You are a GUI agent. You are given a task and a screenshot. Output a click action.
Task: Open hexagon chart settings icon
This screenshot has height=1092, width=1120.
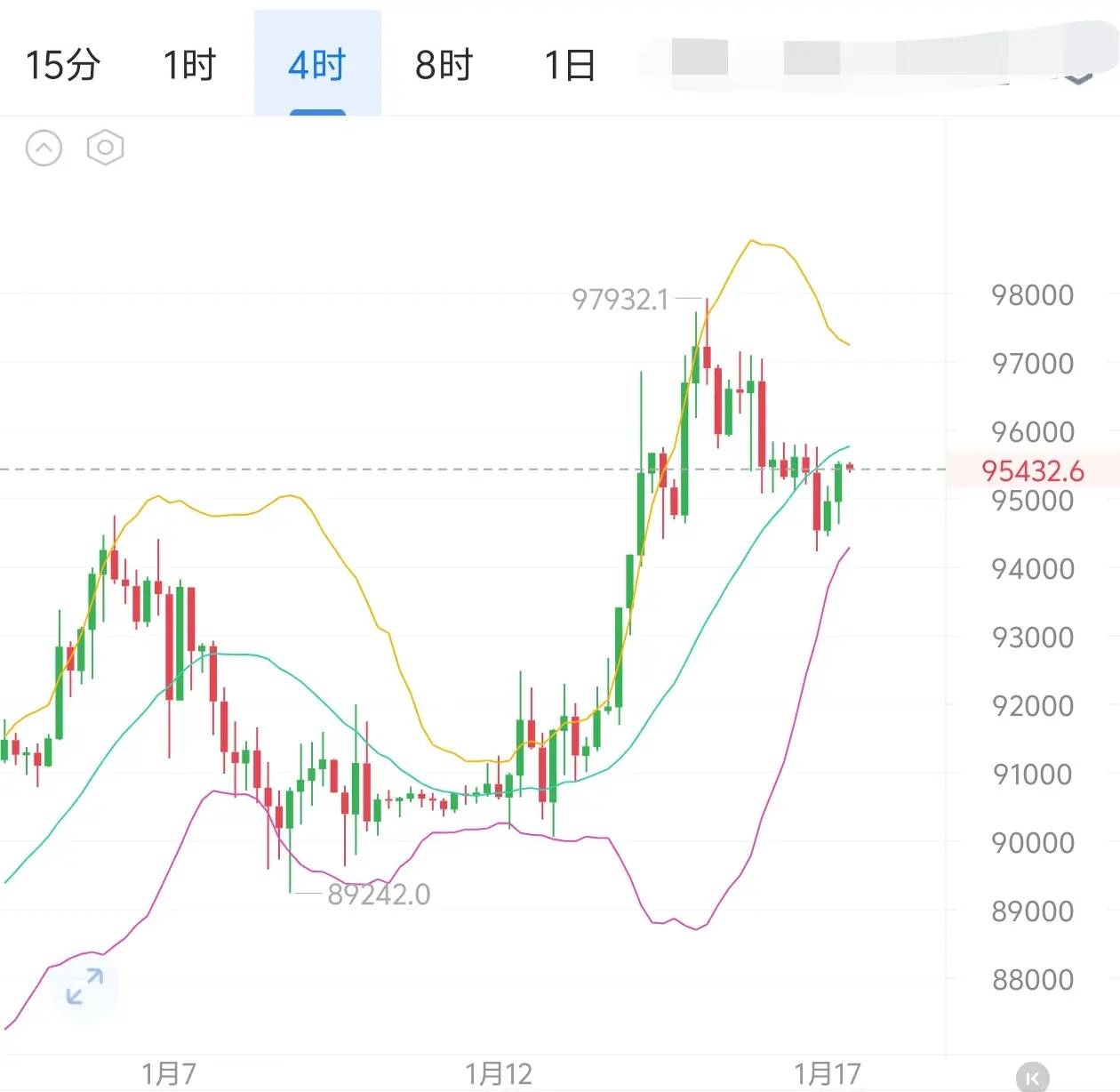tap(105, 148)
